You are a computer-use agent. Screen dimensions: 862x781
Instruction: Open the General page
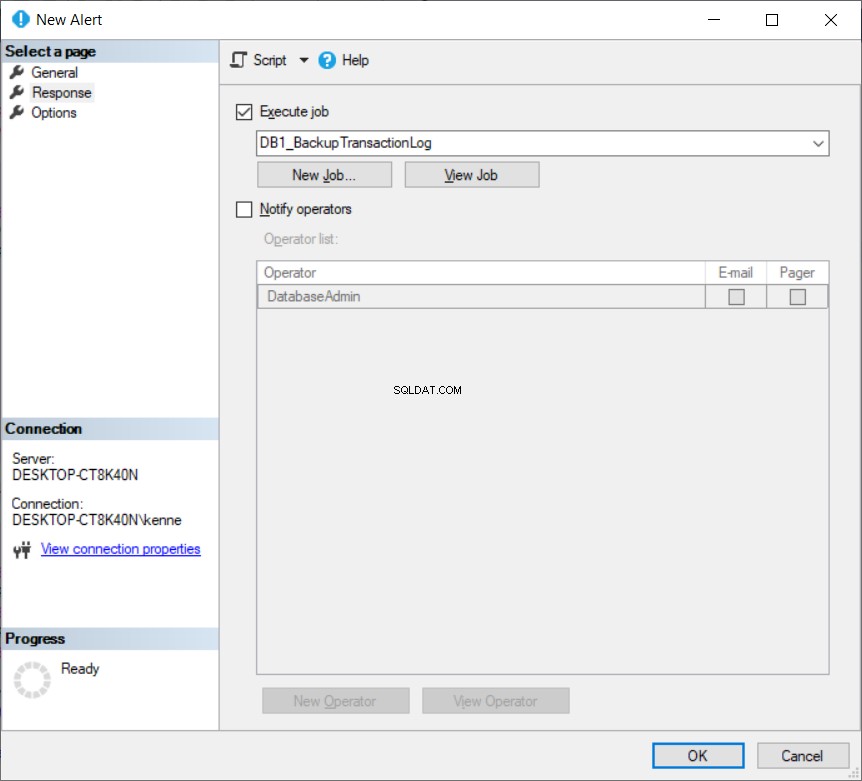click(54, 72)
